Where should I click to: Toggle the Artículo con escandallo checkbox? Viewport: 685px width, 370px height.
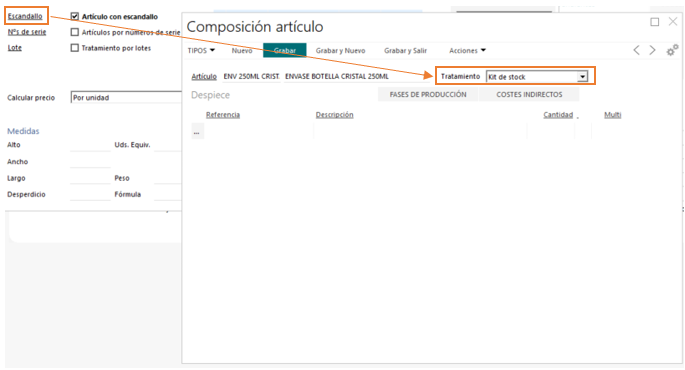(x=75, y=17)
